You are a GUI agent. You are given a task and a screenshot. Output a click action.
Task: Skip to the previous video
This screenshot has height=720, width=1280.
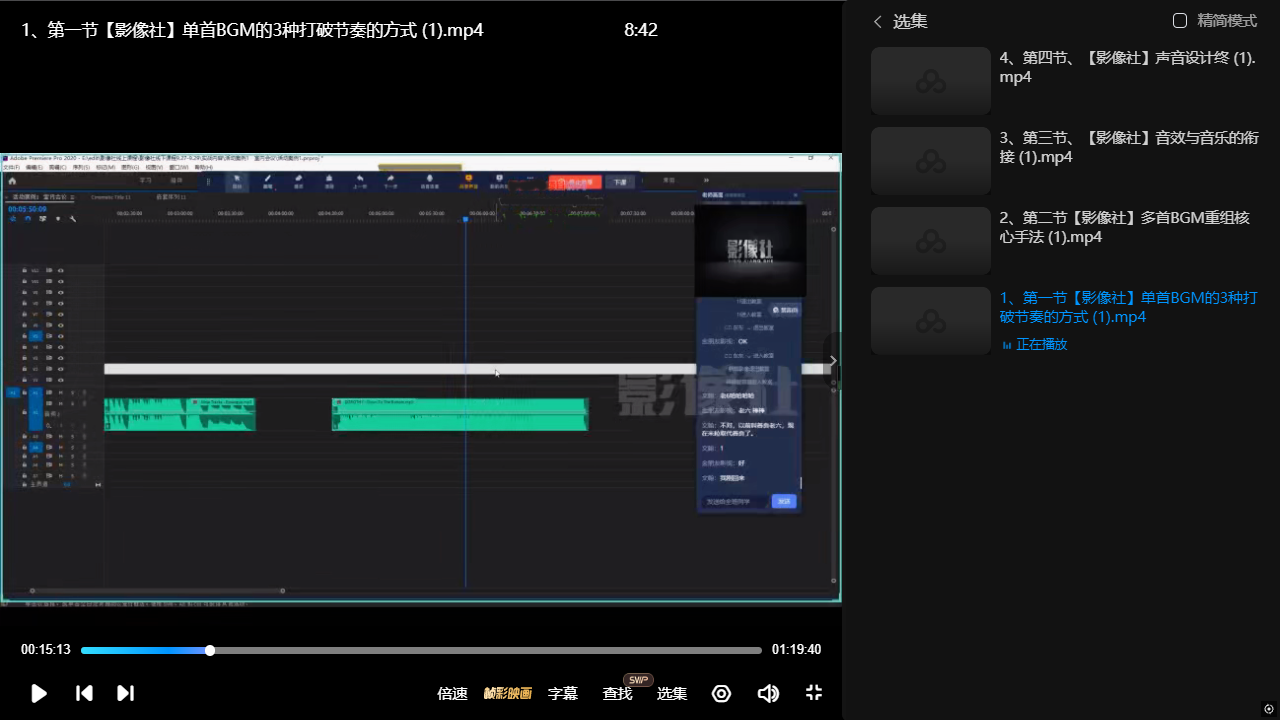(x=85, y=693)
